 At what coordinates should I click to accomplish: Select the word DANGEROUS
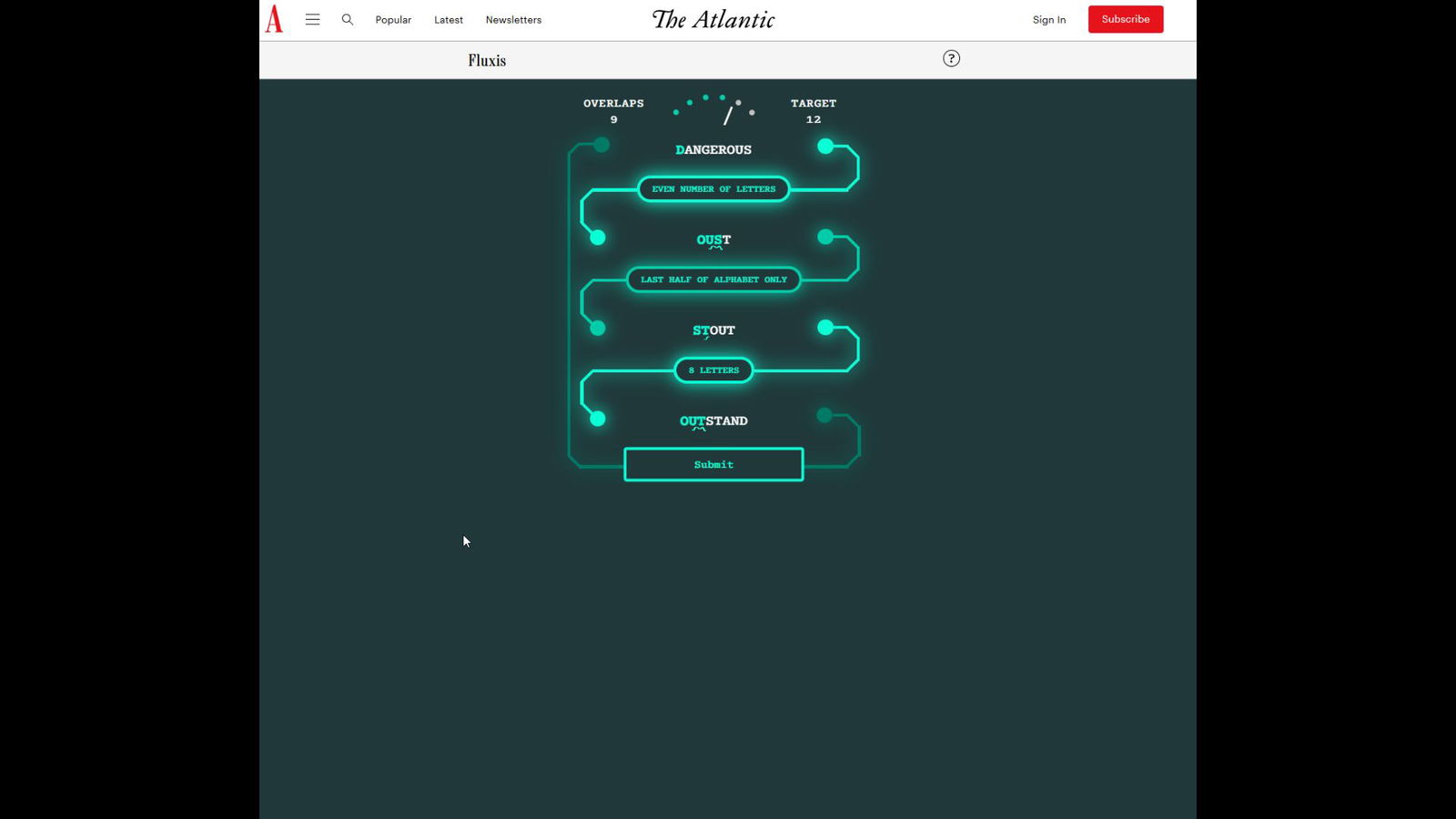(713, 150)
